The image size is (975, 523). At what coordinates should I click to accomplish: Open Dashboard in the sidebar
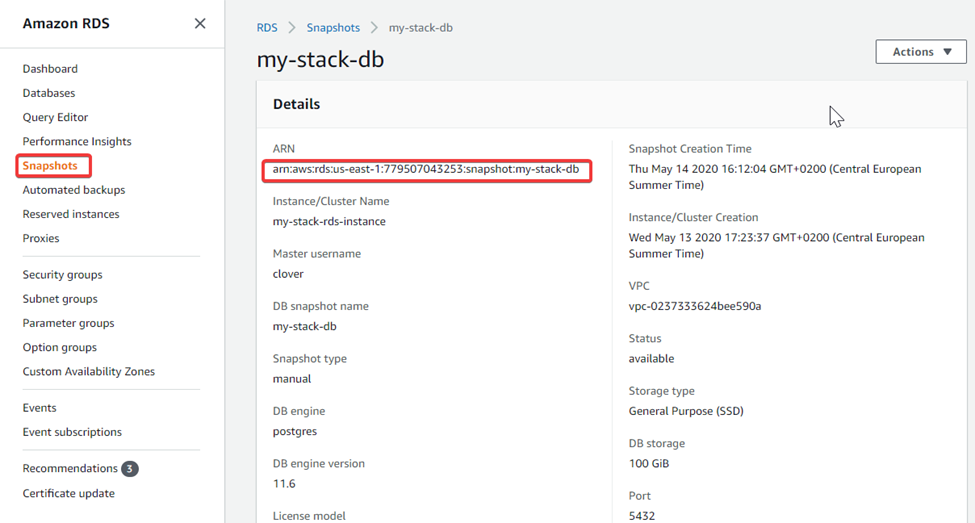point(50,68)
